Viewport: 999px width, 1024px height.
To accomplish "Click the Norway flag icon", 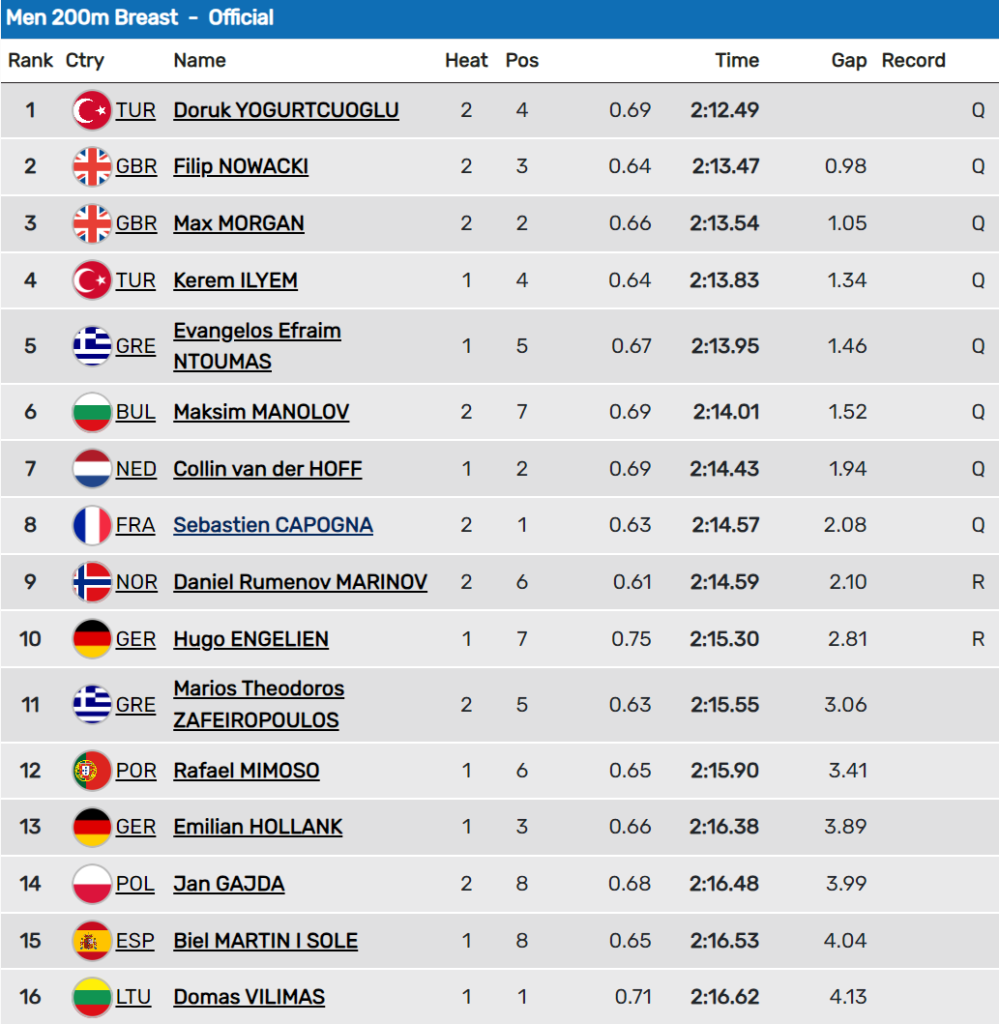I will click(x=92, y=582).
